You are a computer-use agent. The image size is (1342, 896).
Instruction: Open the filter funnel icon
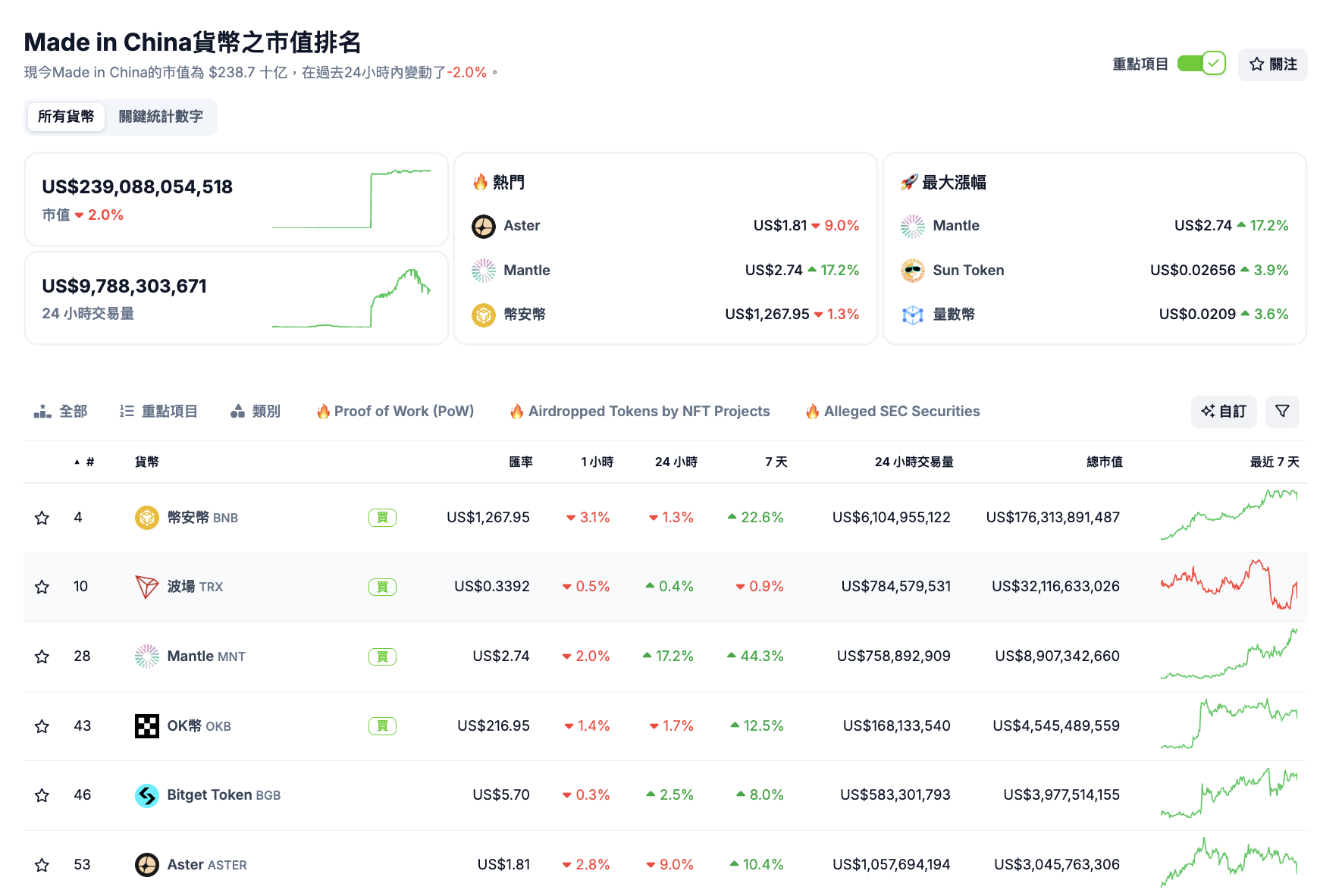[x=1282, y=411]
